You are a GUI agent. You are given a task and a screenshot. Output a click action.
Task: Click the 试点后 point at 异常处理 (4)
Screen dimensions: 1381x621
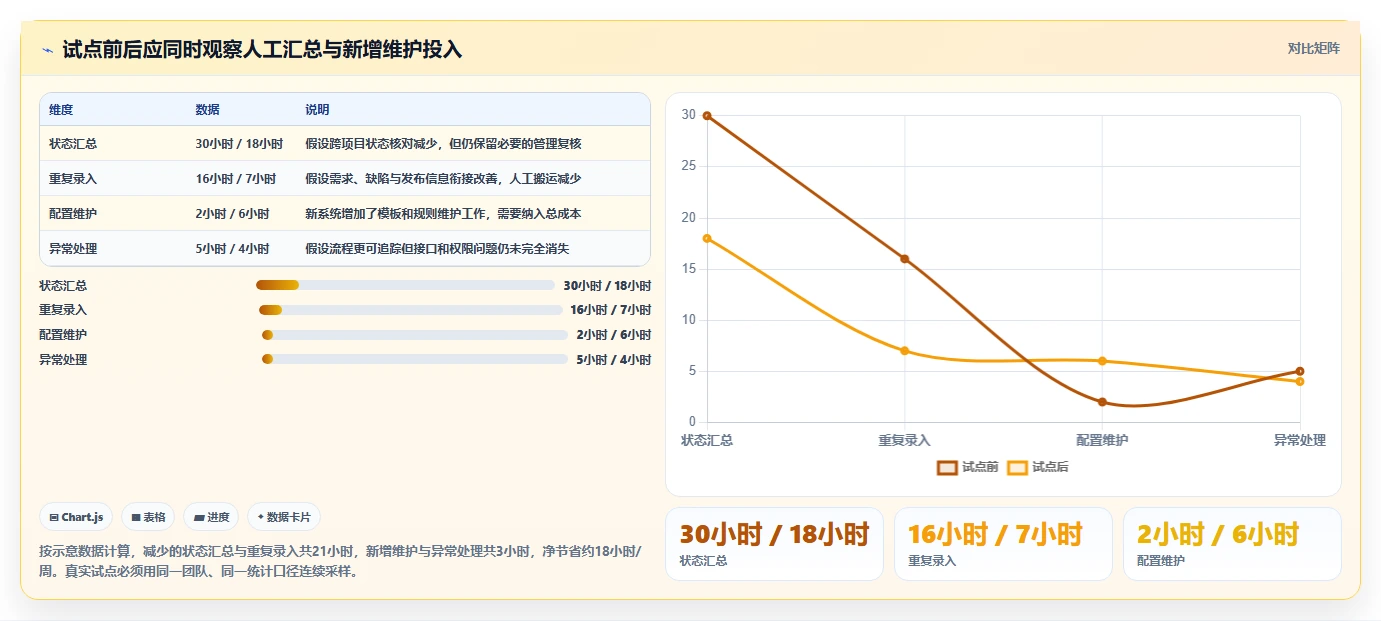[x=1300, y=381]
